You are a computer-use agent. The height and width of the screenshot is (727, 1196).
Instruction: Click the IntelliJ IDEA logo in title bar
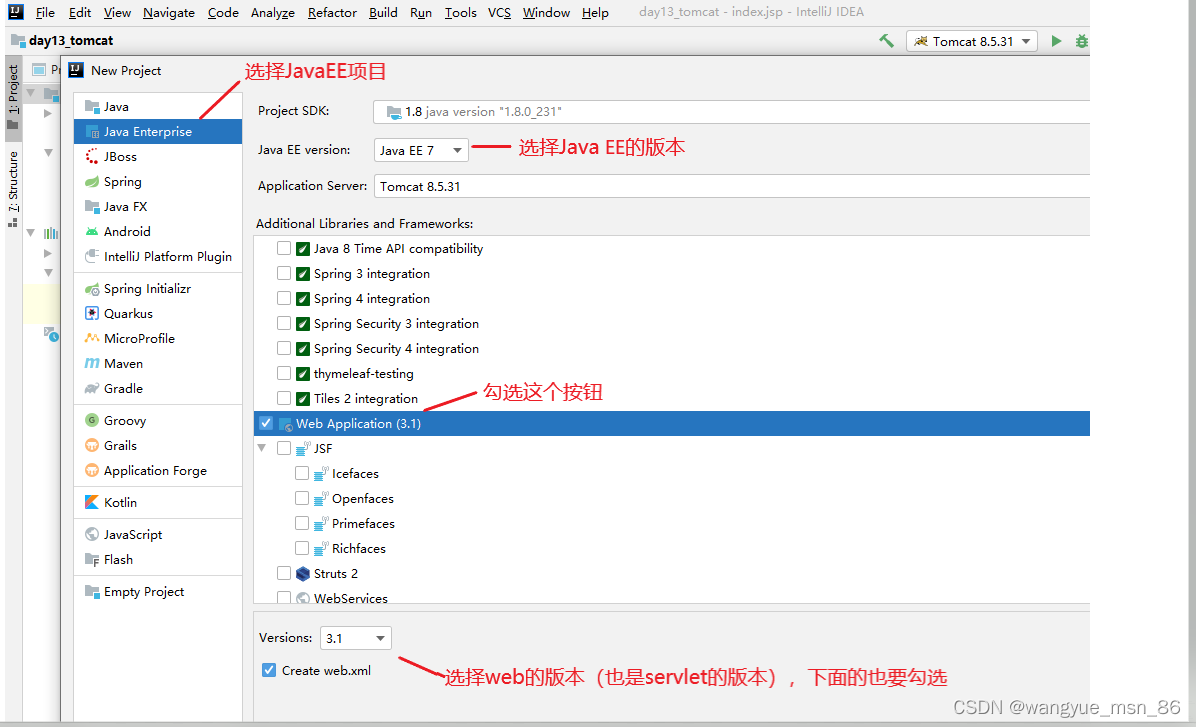[16, 12]
